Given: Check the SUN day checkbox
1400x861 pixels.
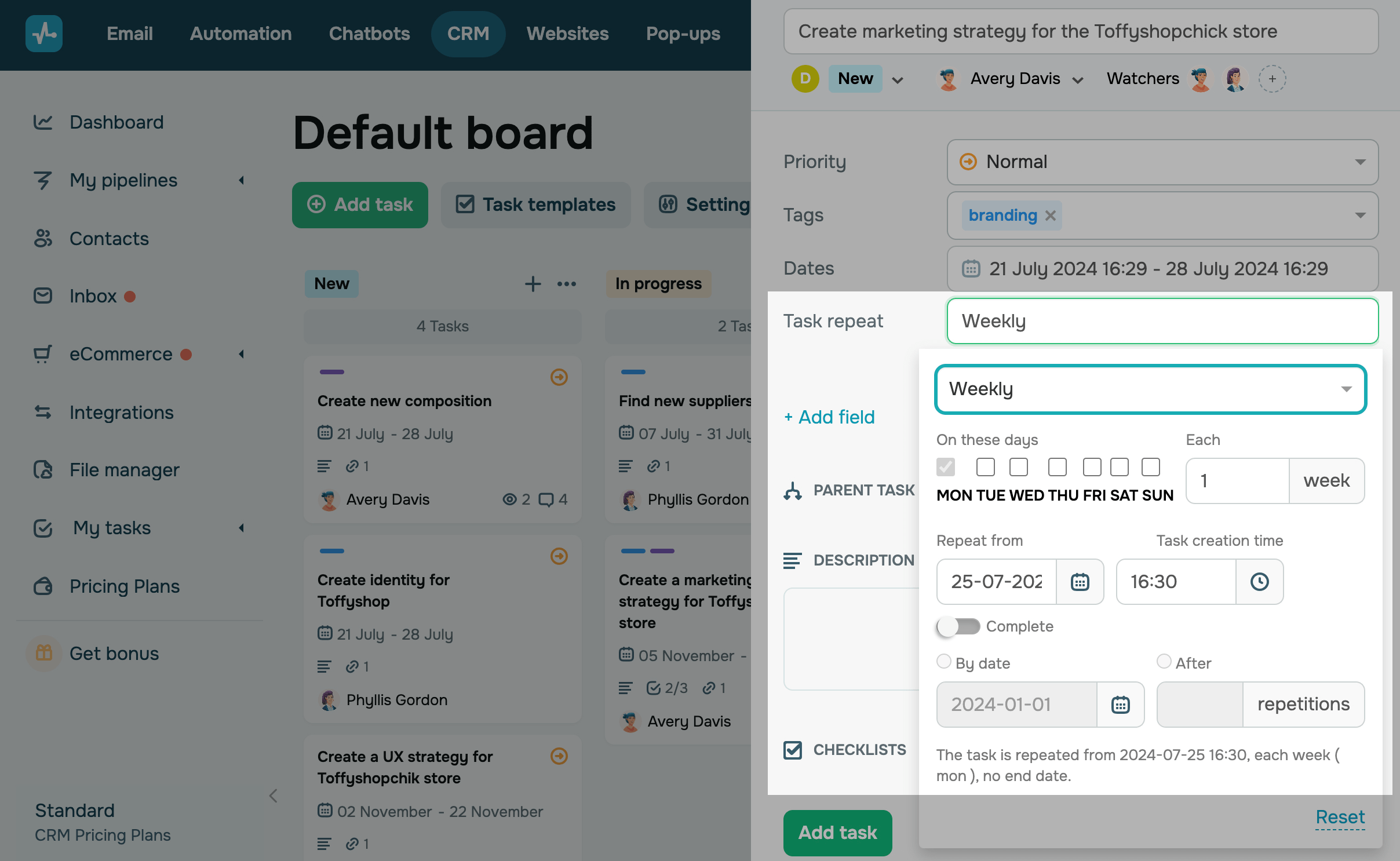Looking at the screenshot, I should [x=1150, y=467].
